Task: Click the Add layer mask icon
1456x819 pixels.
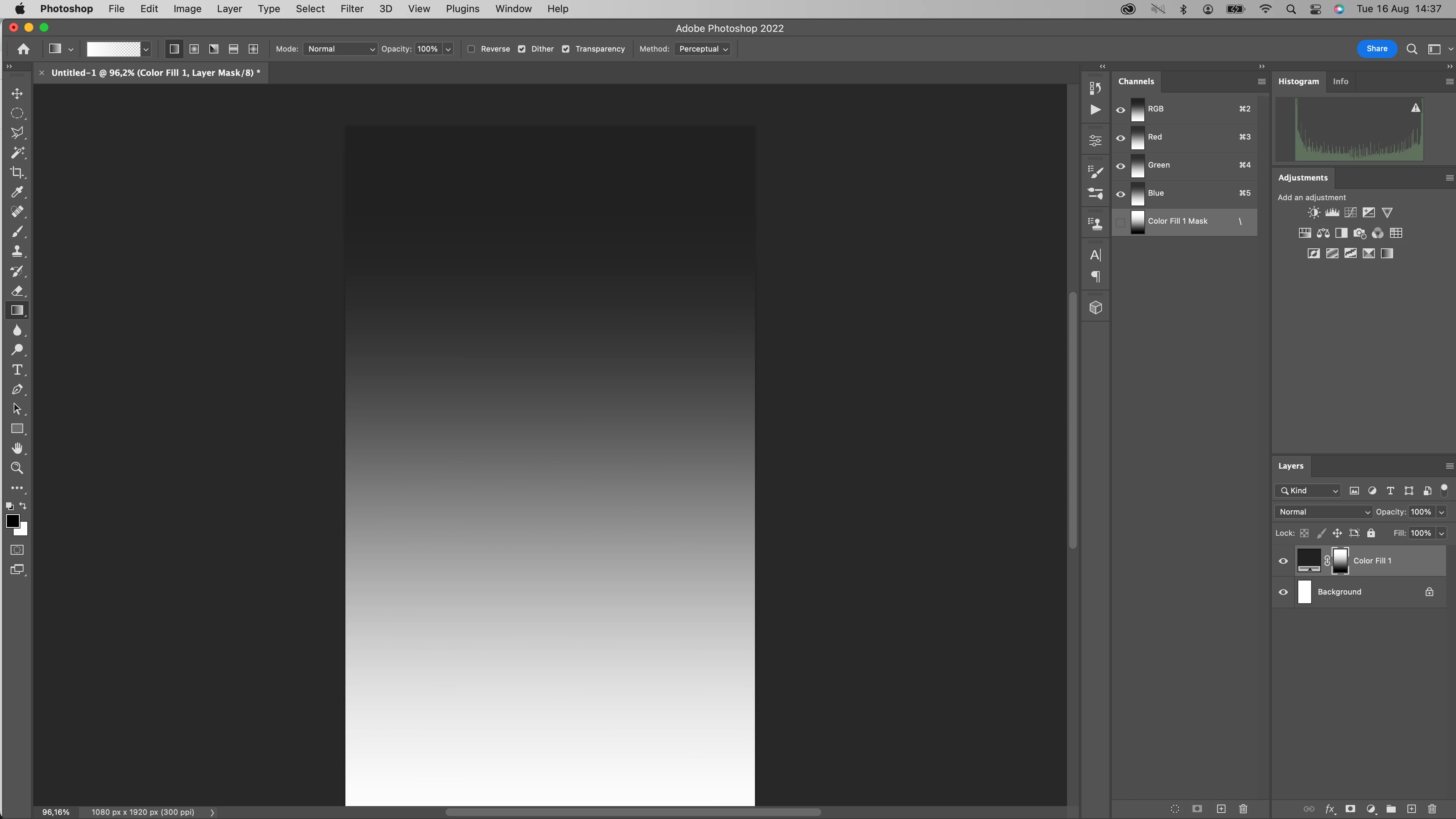Action: [x=1350, y=809]
